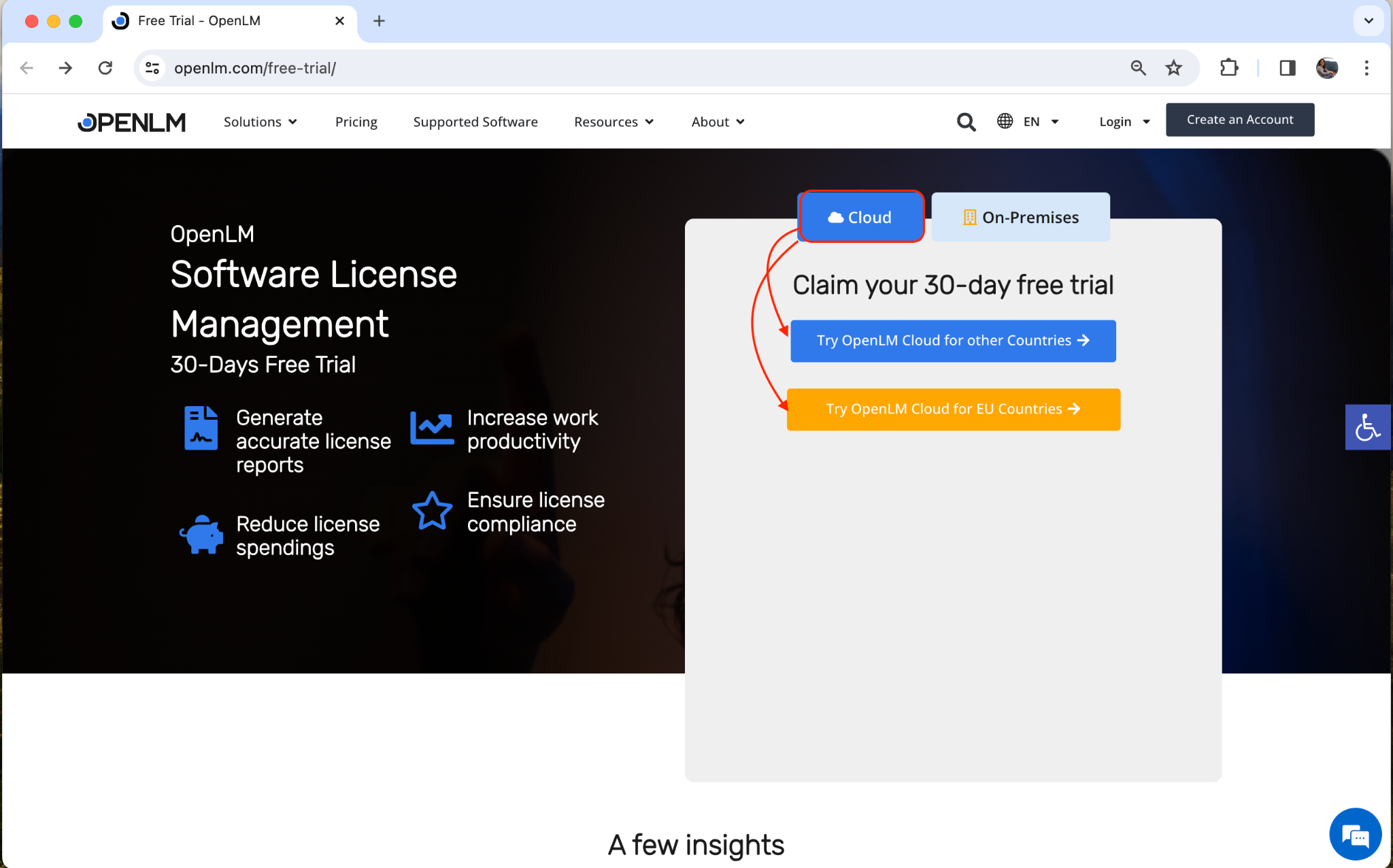The height and width of the screenshot is (868, 1393).
Task: Open the accessibility options icon
Action: click(x=1367, y=427)
